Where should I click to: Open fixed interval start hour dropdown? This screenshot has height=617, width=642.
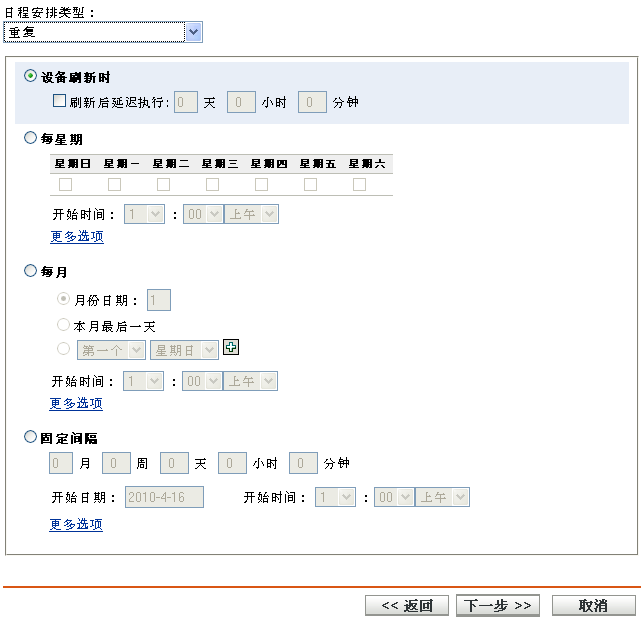click(x=335, y=497)
